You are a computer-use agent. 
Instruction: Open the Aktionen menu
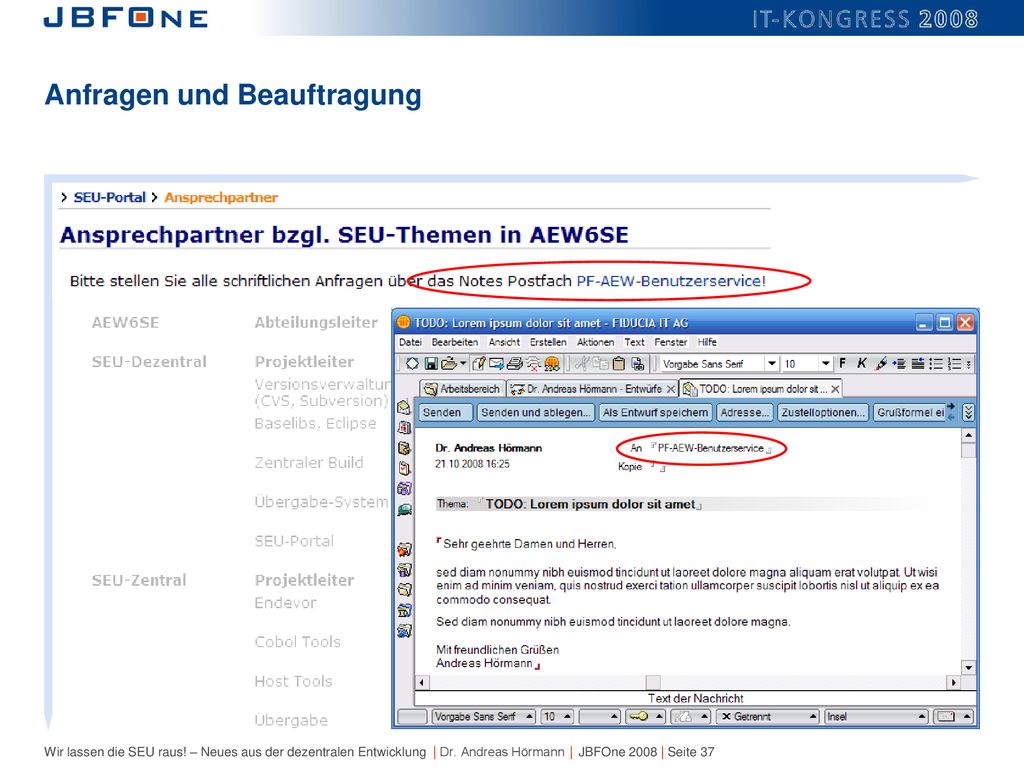pos(596,342)
